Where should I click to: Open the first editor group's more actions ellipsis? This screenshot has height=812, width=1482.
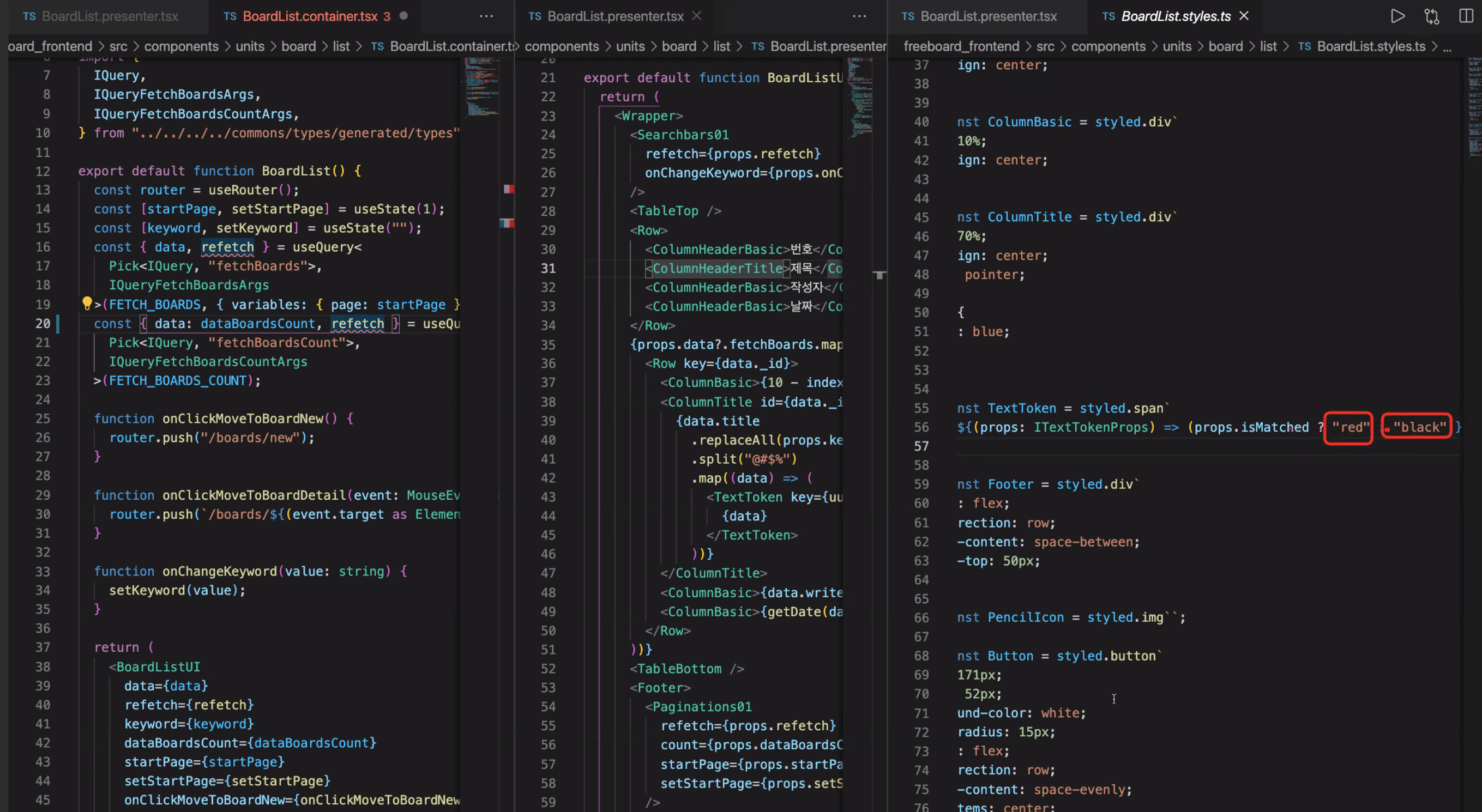pyautogui.click(x=486, y=16)
